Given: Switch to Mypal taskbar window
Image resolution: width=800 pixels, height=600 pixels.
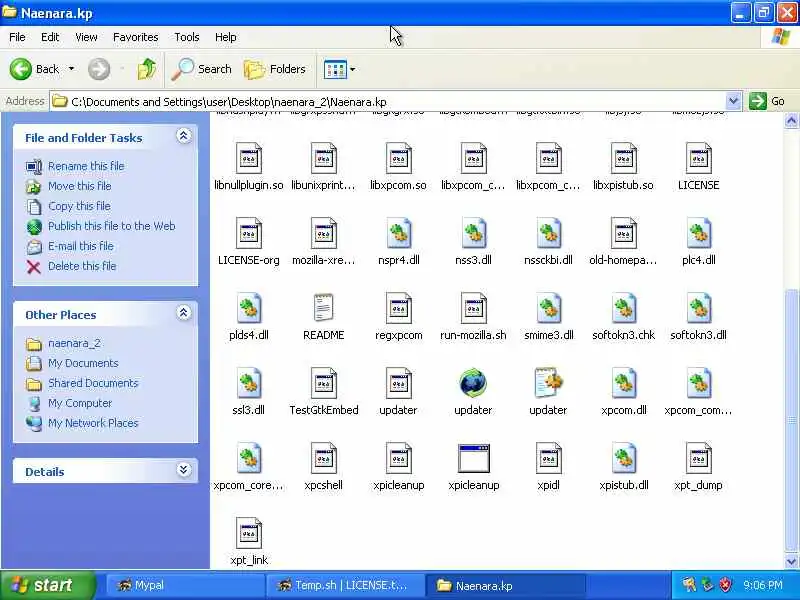Looking at the screenshot, I should tap(185, 585).
